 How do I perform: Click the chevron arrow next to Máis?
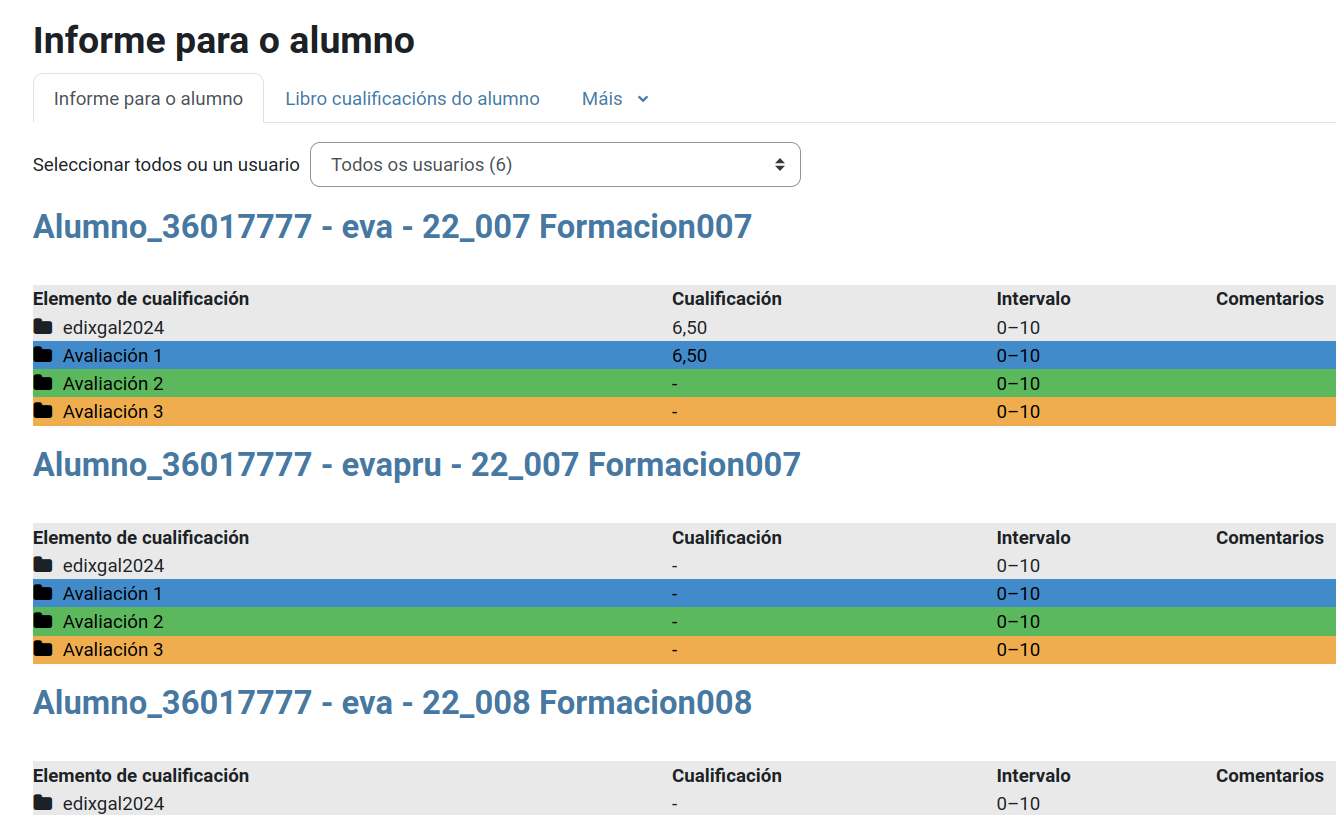point(643,99)
